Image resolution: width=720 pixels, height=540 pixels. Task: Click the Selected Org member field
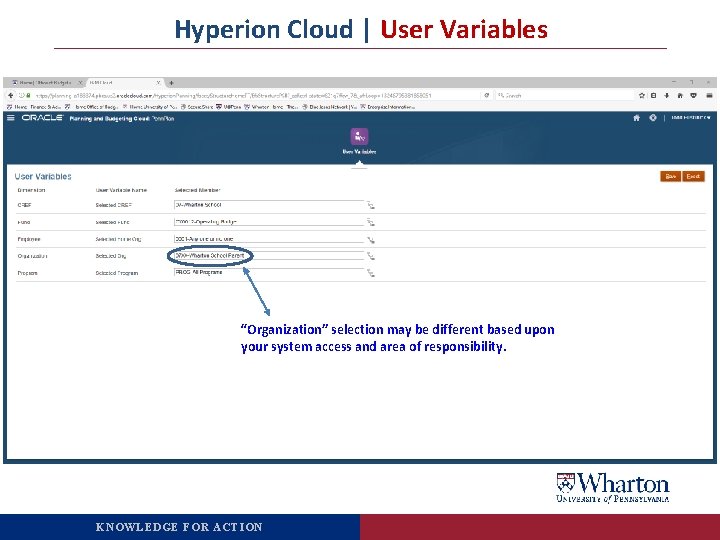click(269, 255)
